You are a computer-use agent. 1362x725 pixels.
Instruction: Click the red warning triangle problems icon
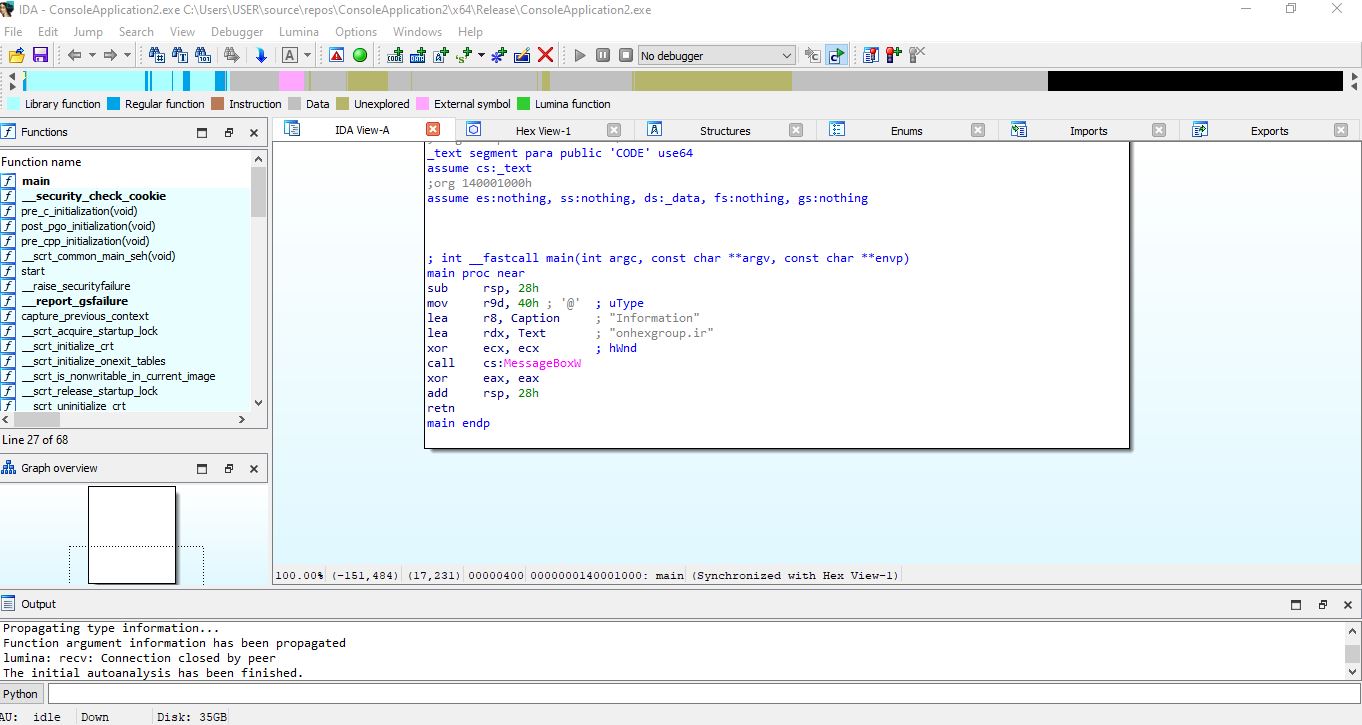(x=336, y=55)
